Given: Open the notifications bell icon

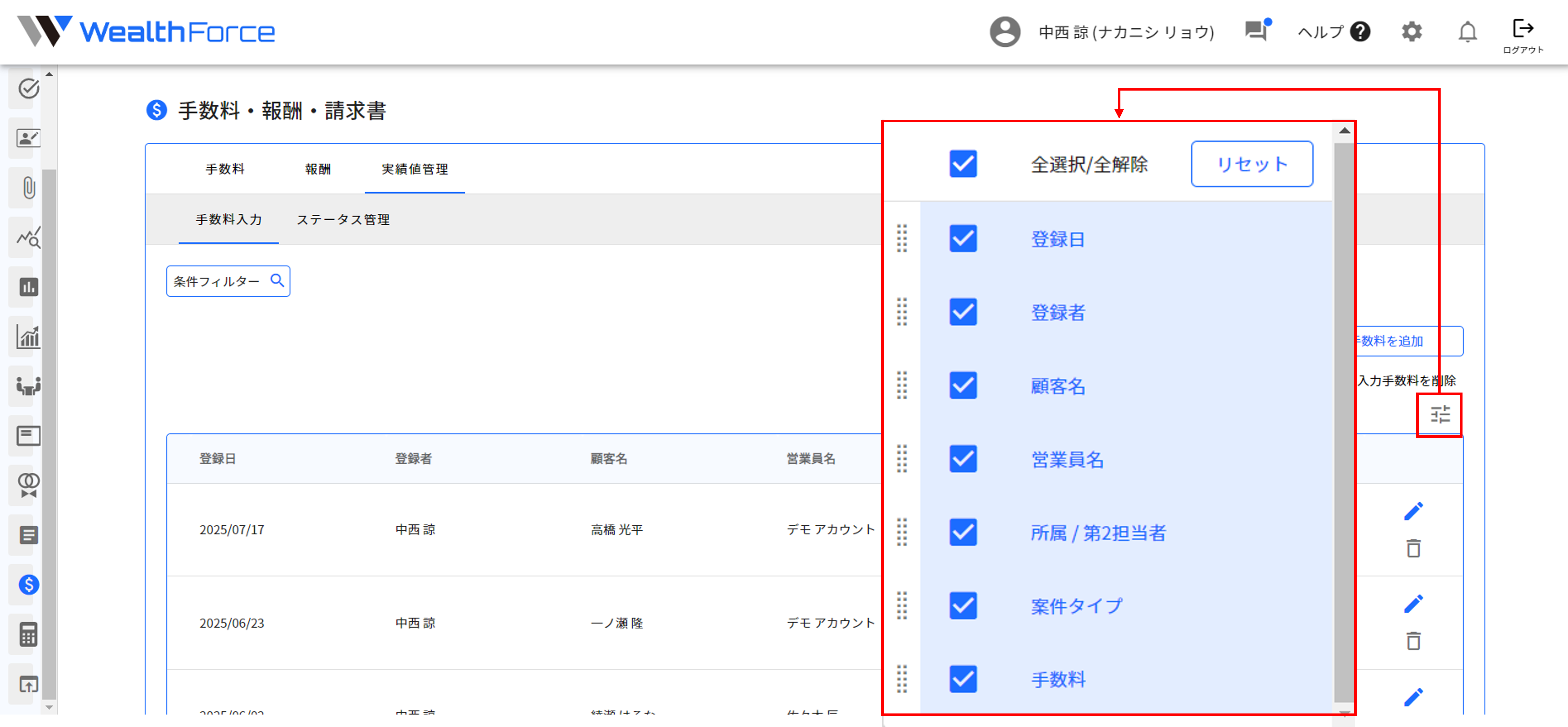Looking at the screenshot, I should (1467, 32).
